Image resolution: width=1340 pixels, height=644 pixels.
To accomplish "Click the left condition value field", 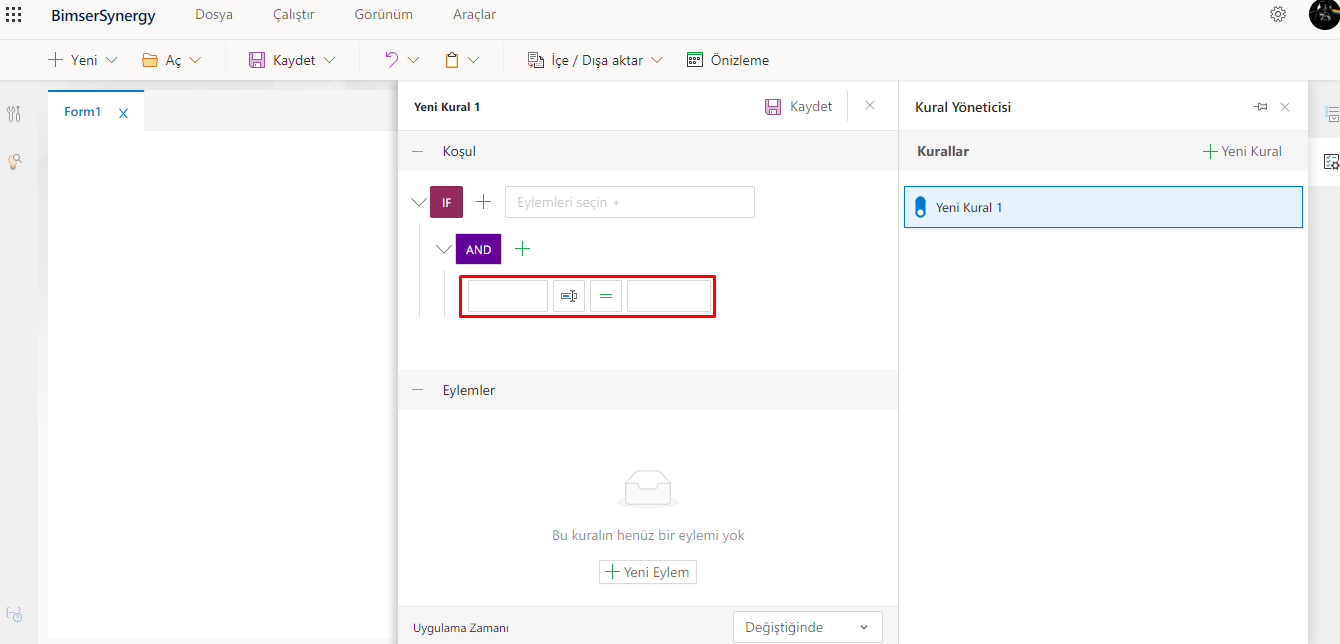I will point(508,296).
